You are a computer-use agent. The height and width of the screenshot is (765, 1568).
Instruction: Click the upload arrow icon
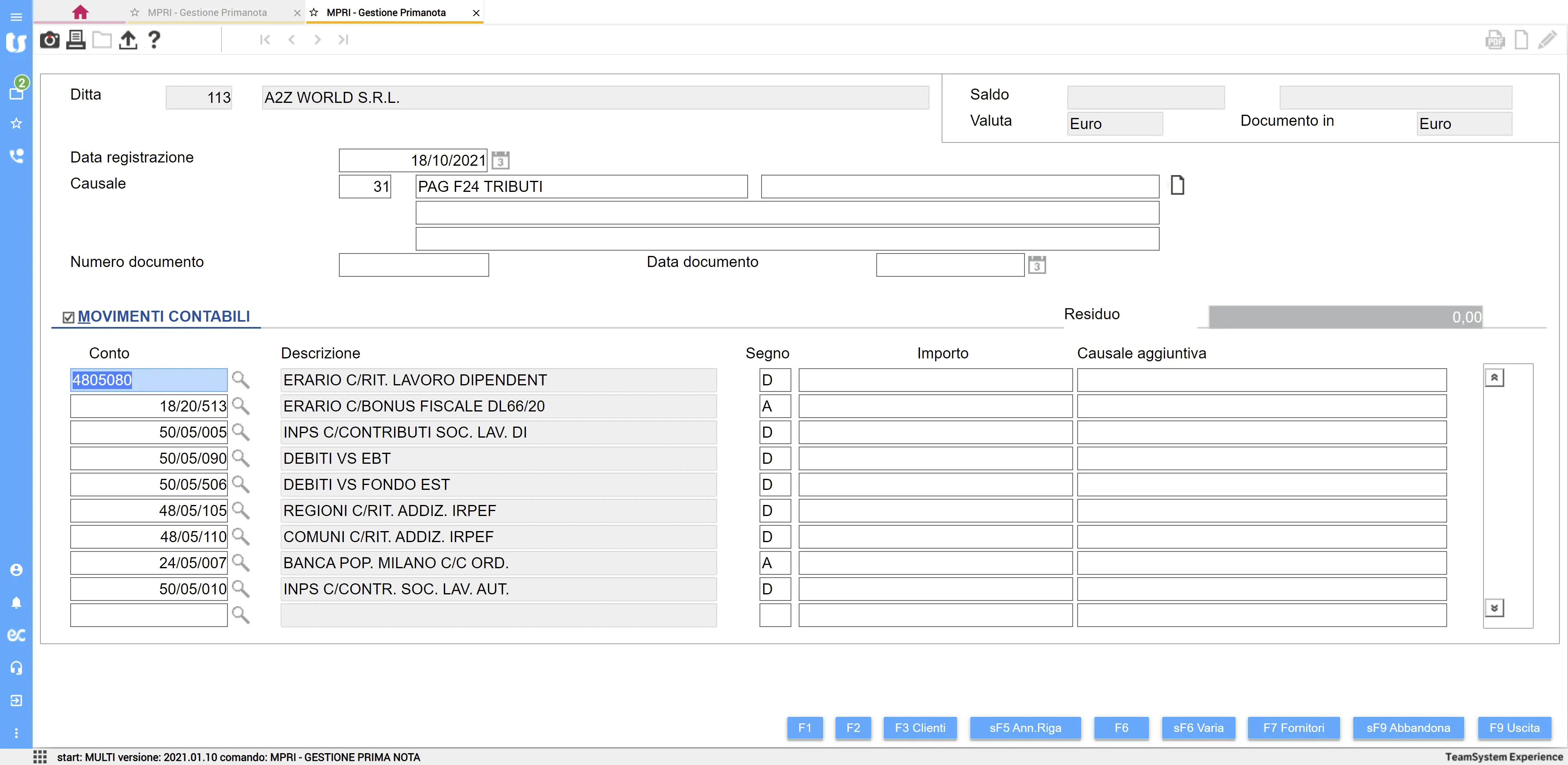pos(128,40)
